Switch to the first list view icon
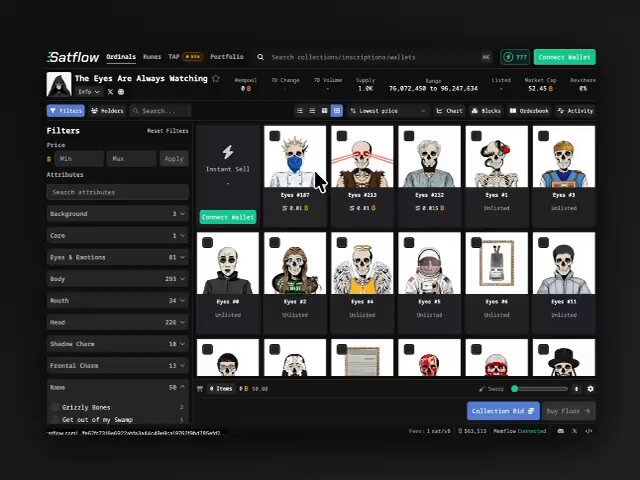The width and height of the screenshot is (640, 480). (300, 111)
